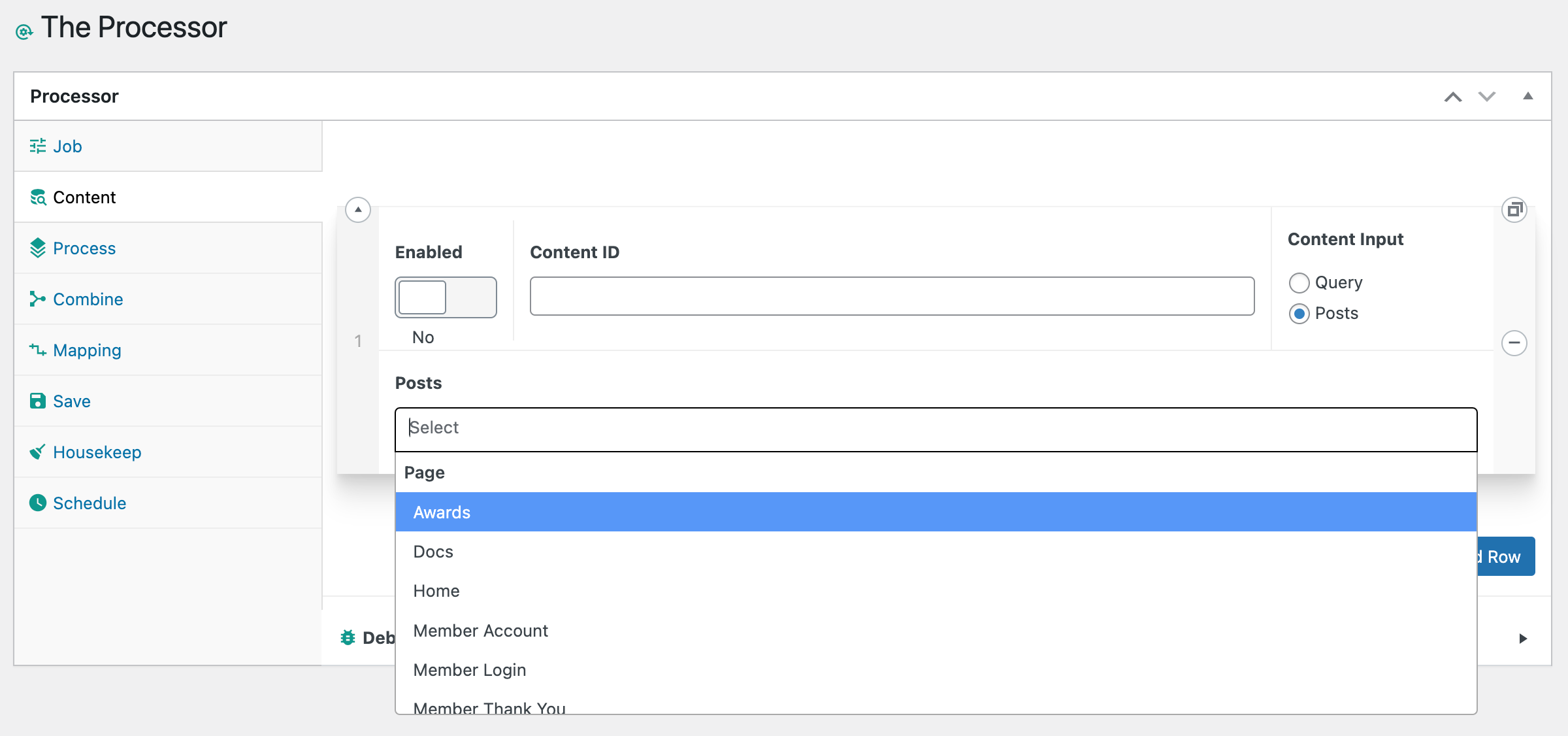
Task: Click the Content sidebar icon
Action: coord(38,197)
